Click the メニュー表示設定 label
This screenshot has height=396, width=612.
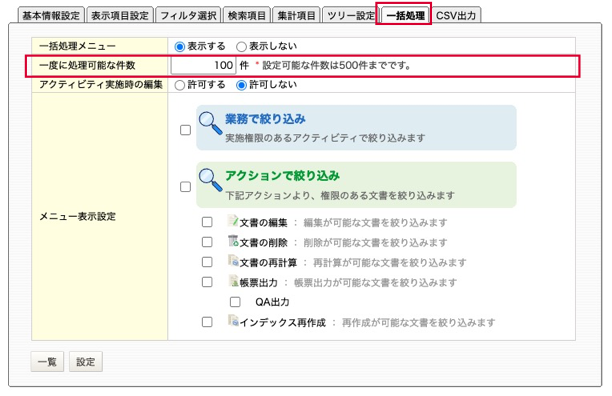click(x=78, y=217)
